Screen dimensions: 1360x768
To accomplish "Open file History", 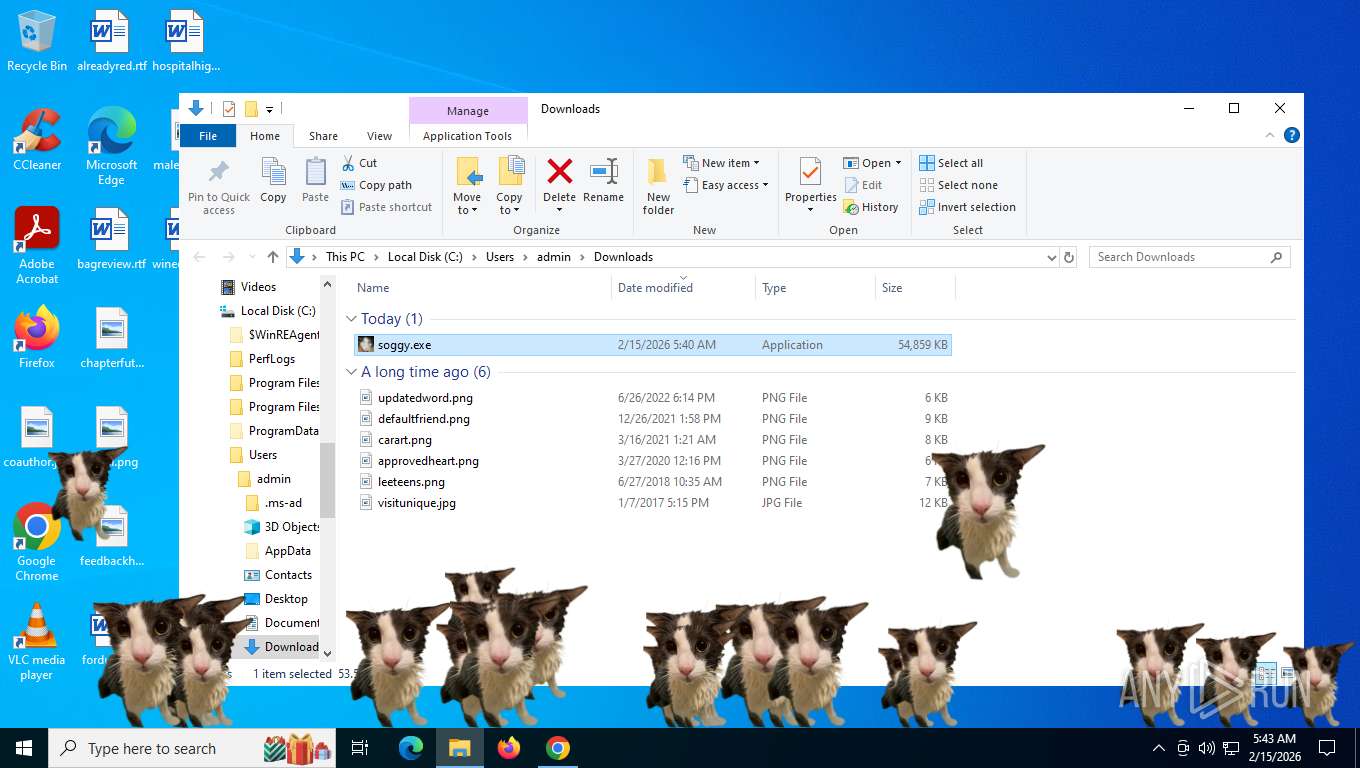I will coord(871,207).
